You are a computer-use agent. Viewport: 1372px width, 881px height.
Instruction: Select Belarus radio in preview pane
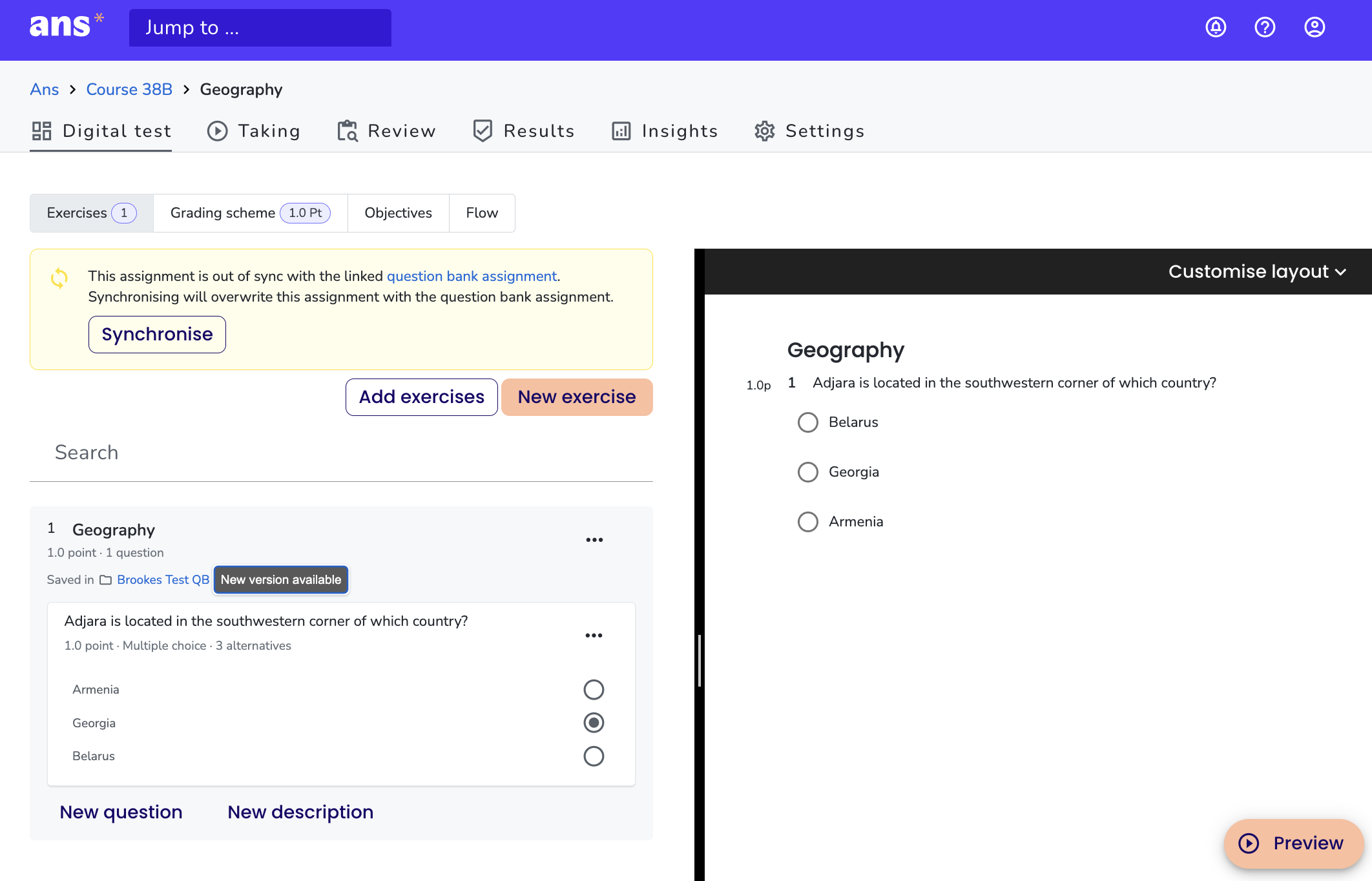807,422
